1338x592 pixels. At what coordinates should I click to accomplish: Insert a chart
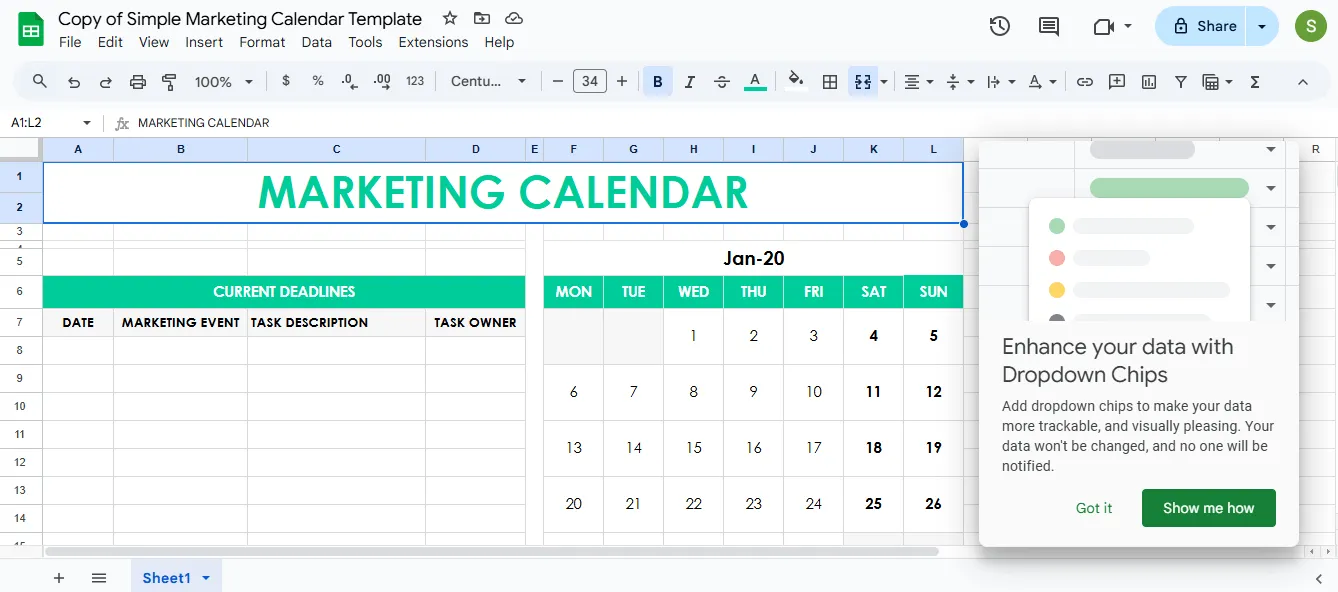(1149, 82)
